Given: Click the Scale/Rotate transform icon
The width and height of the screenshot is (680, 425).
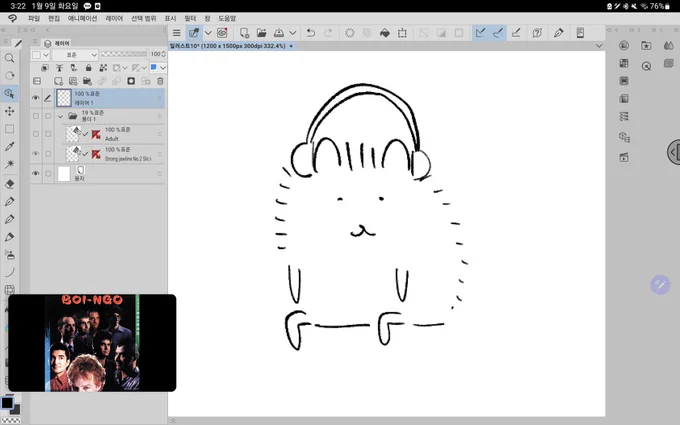Looking at the screenshot, I should [x=402, y=33].
